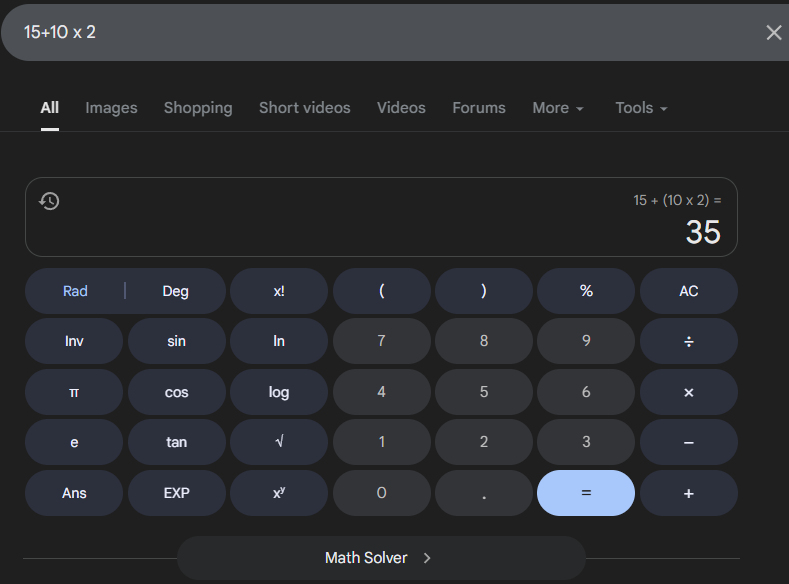Insert the pi constant
This screenshot has width=789, height=584.
[x=74, y=392]
